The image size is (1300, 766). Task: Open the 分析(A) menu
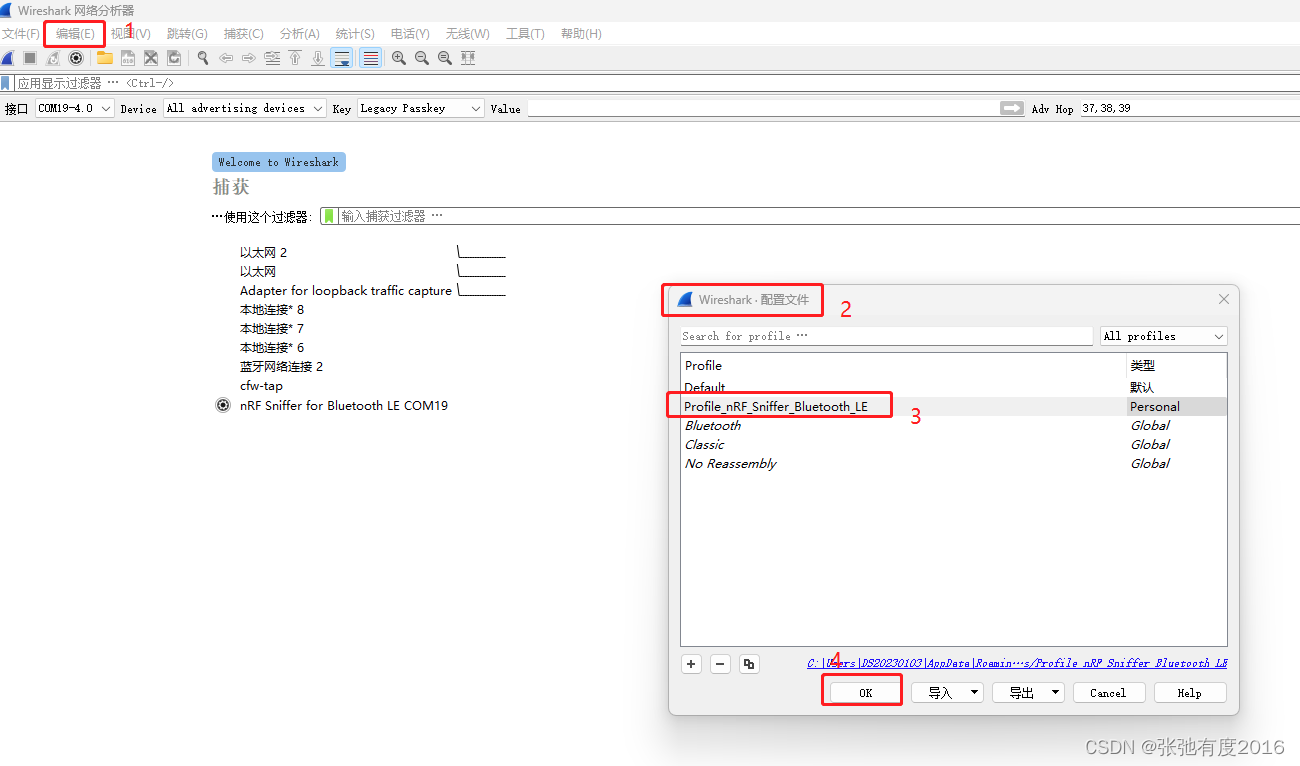point(300,33)
